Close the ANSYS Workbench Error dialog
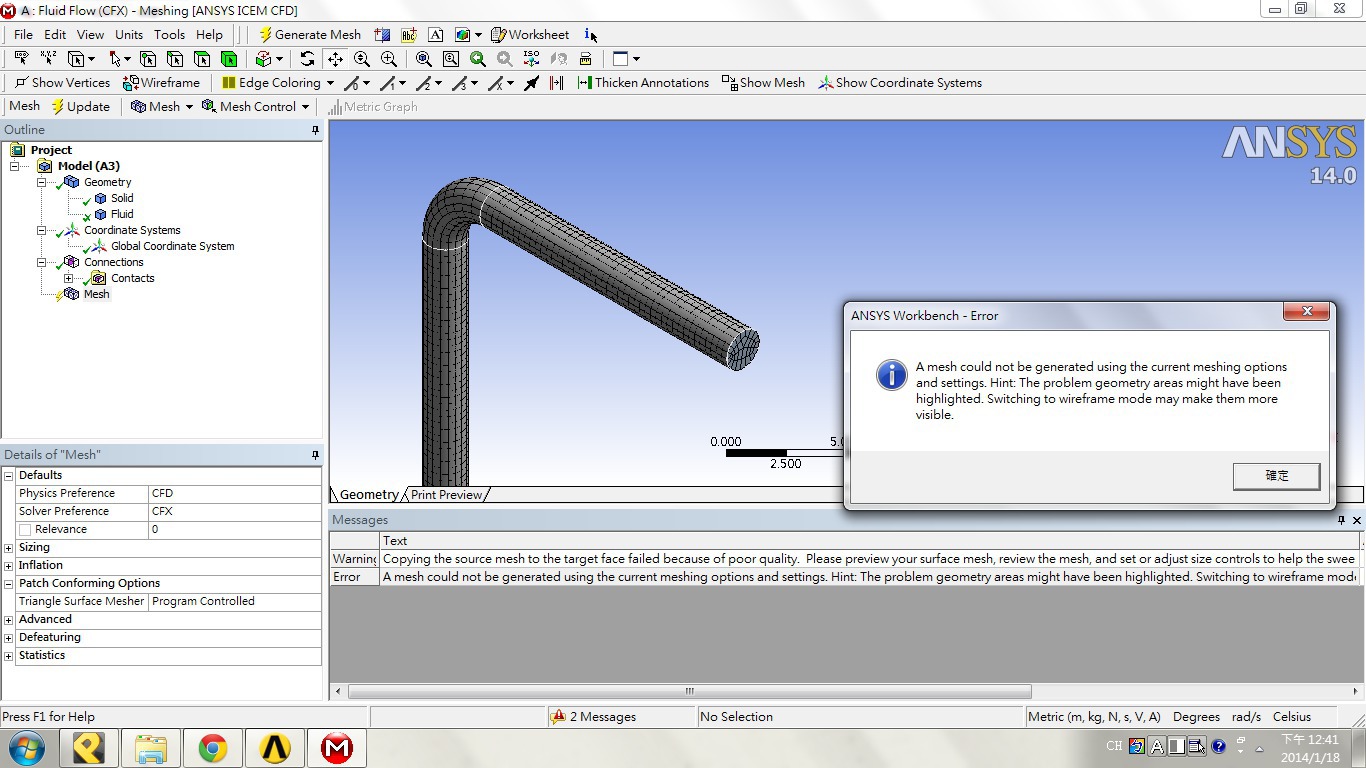This screenshot has width=1366, height=768. click(1307, 312)
